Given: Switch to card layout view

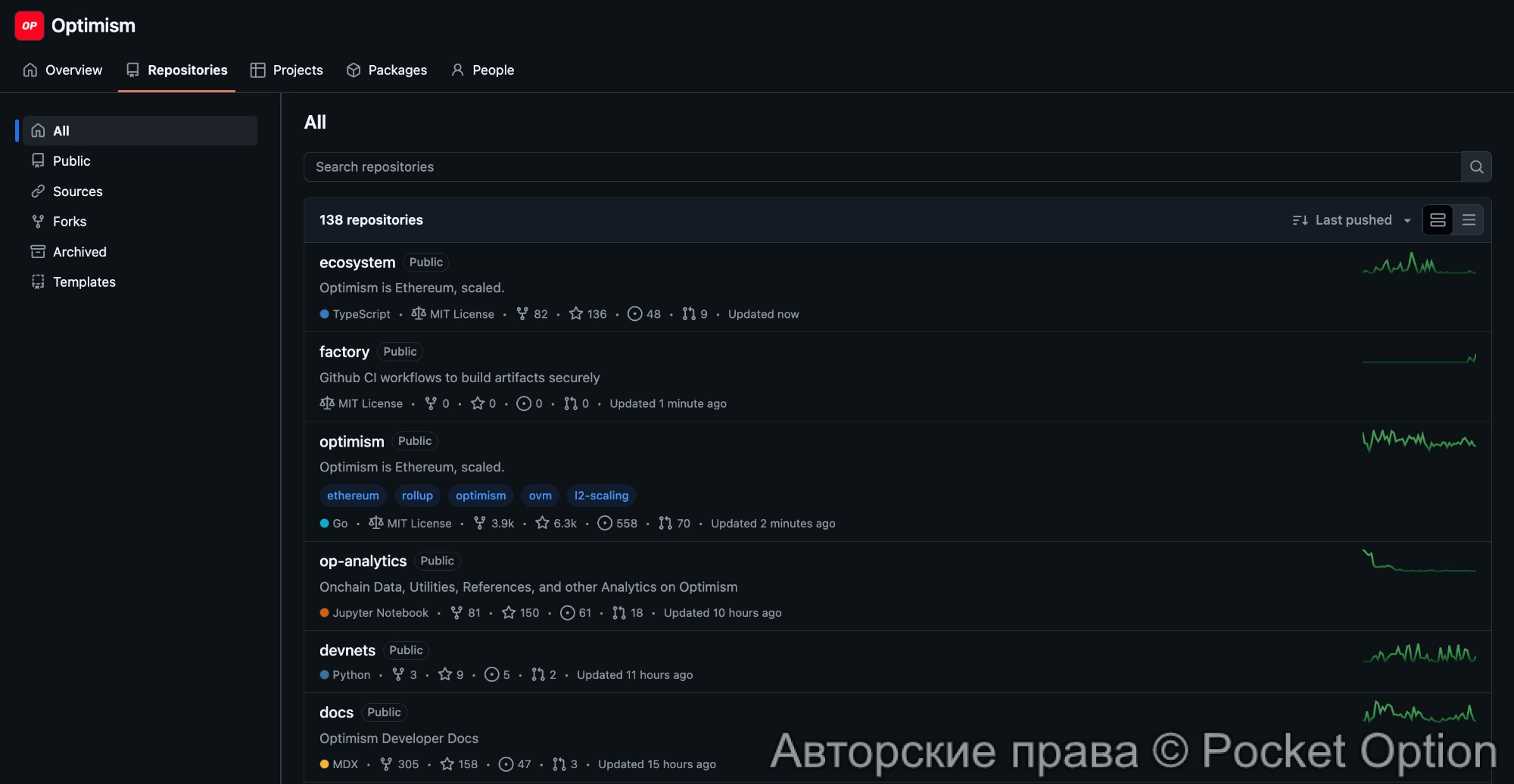Looking at the screenshot, I should 1438,219.
